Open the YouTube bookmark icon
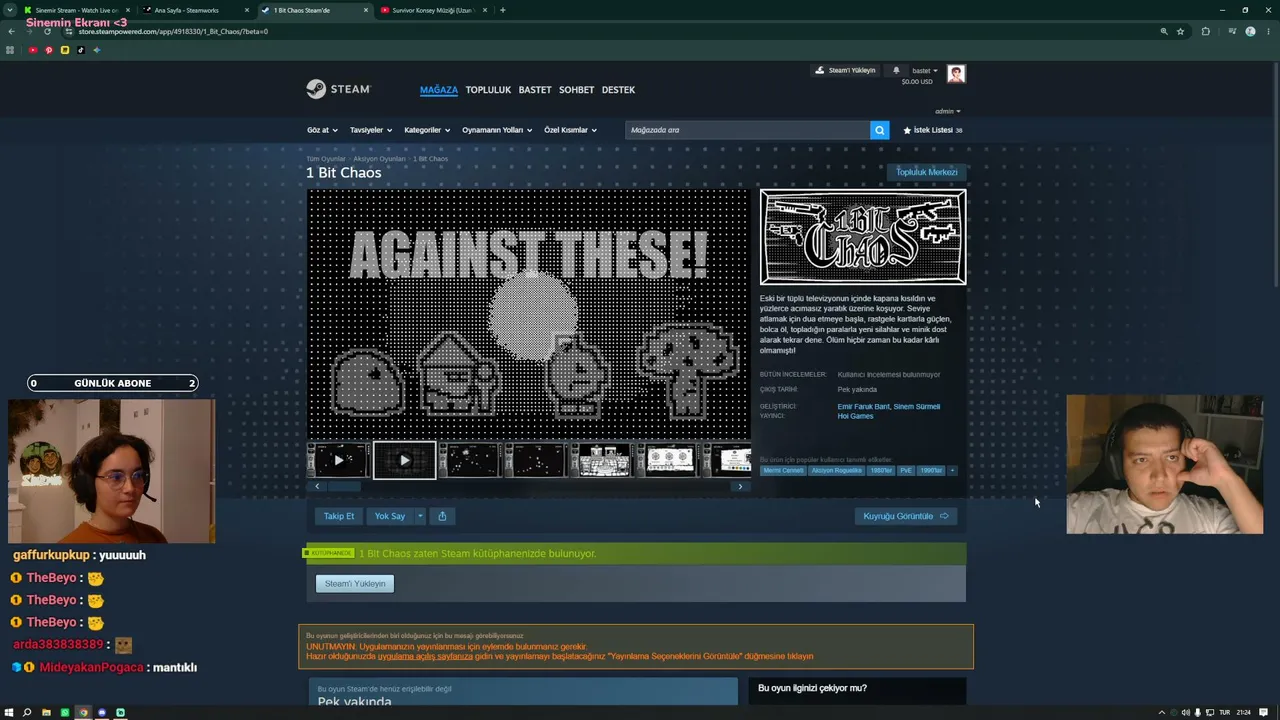Image resolution: width=1280 pixels, height=720 pixels. (33, 50)
